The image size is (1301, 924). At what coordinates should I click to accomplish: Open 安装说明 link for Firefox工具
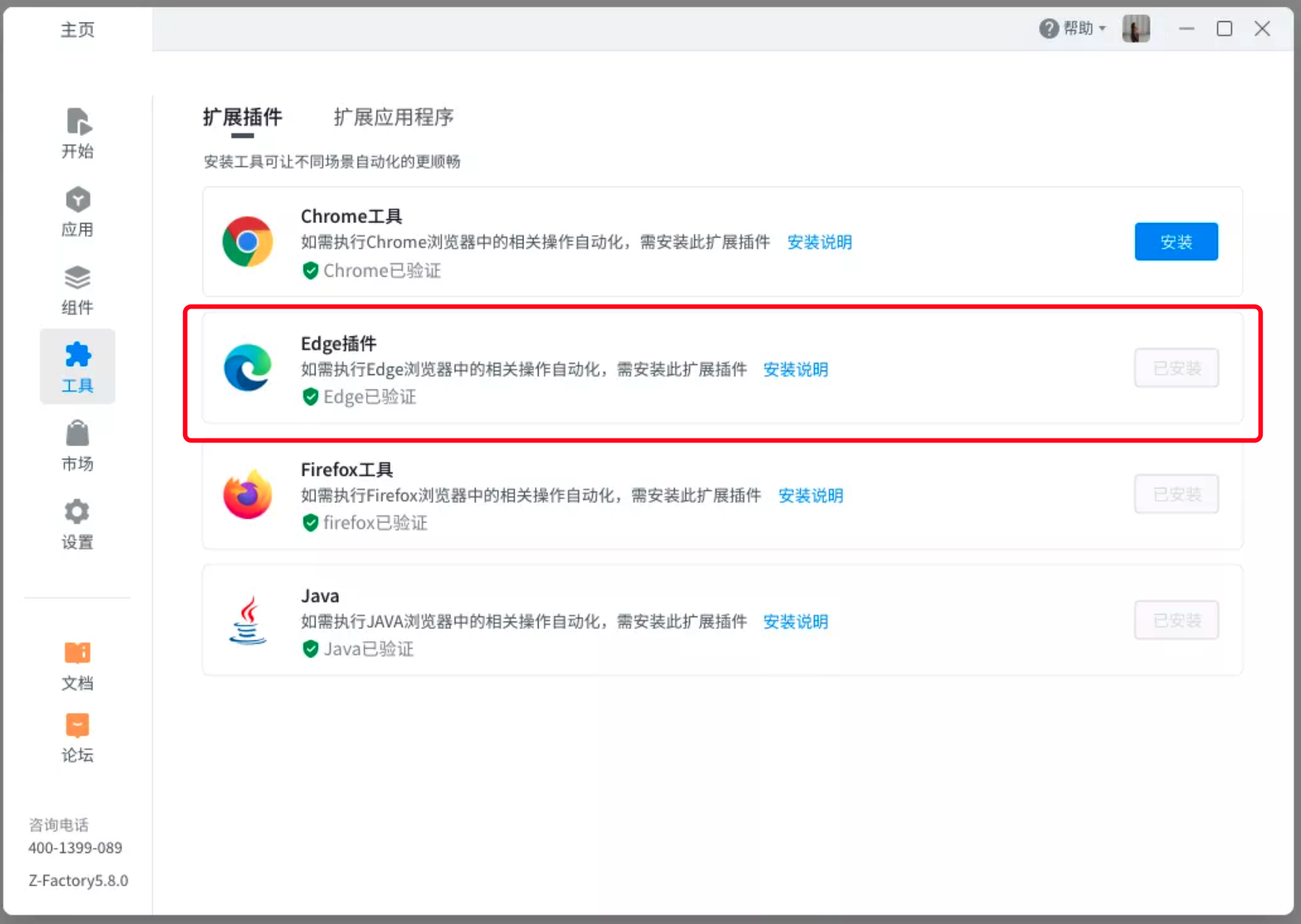[x=810, y=495]
